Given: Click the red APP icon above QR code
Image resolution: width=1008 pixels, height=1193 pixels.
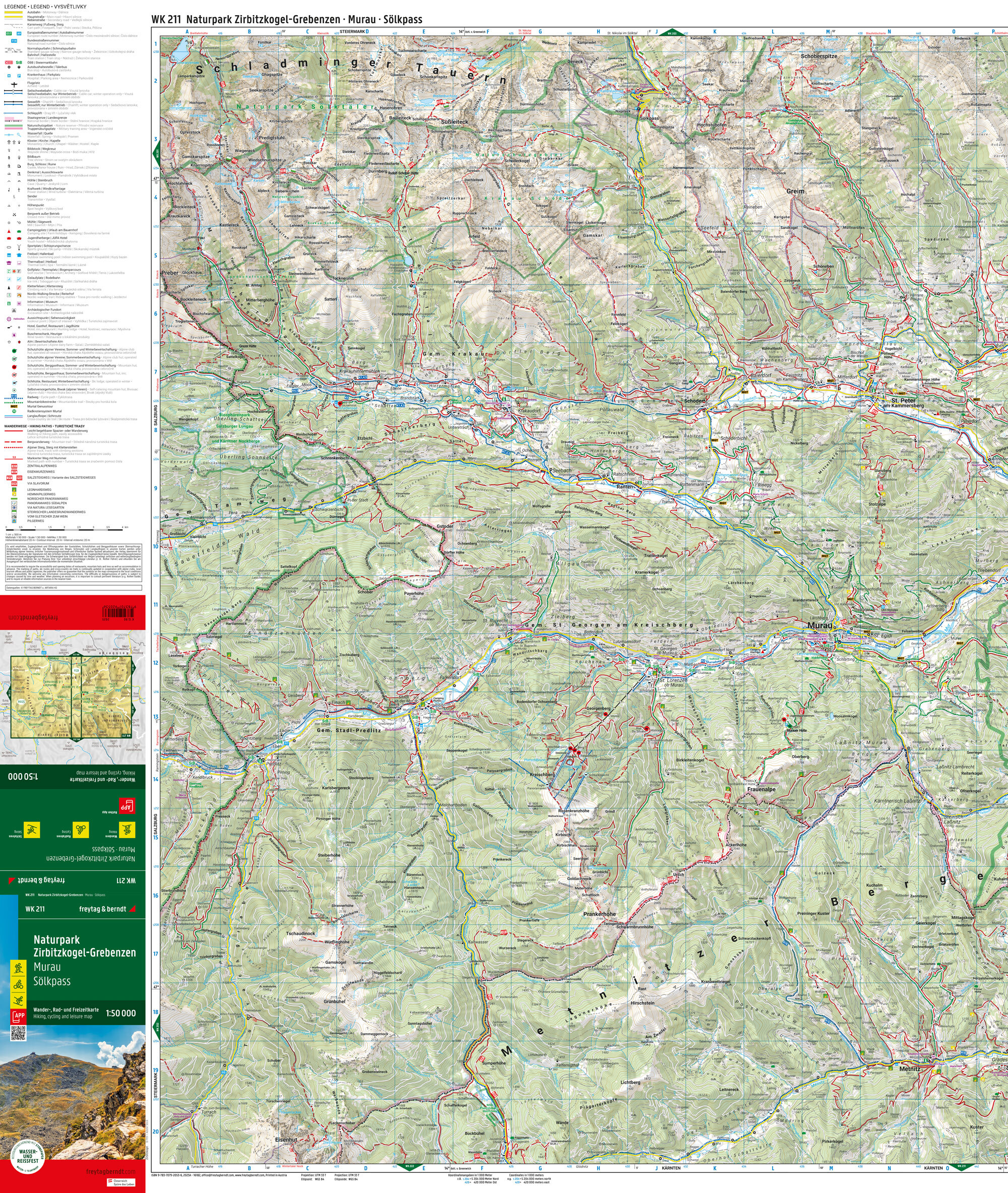Looking at the screenshot, I should click(19, 1017).
